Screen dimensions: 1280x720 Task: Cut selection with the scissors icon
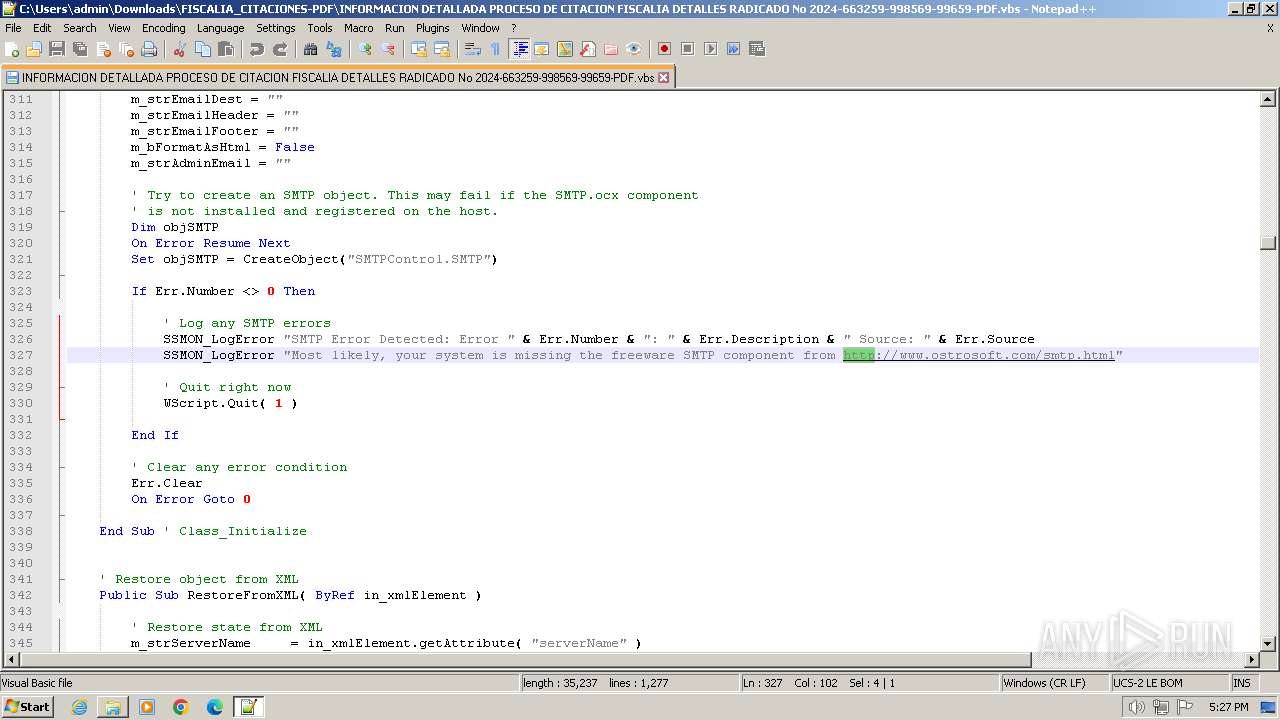[179, 49]
